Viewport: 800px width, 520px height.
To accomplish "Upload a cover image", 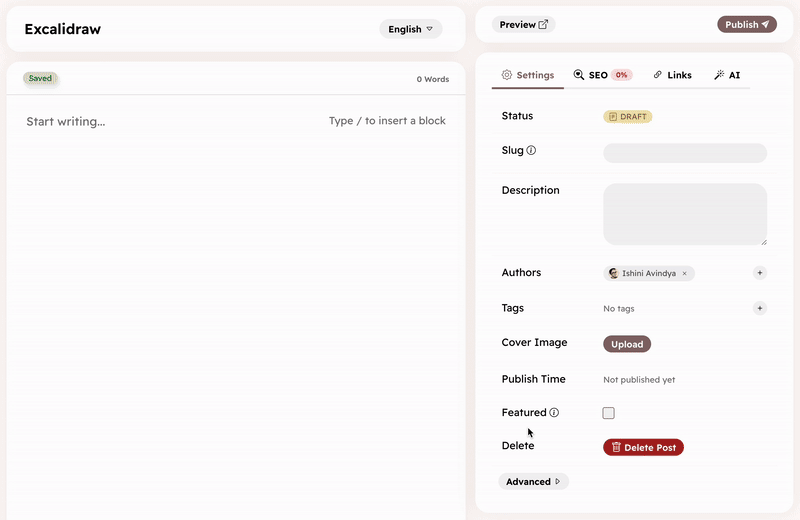I will click(x=627, y=344).
